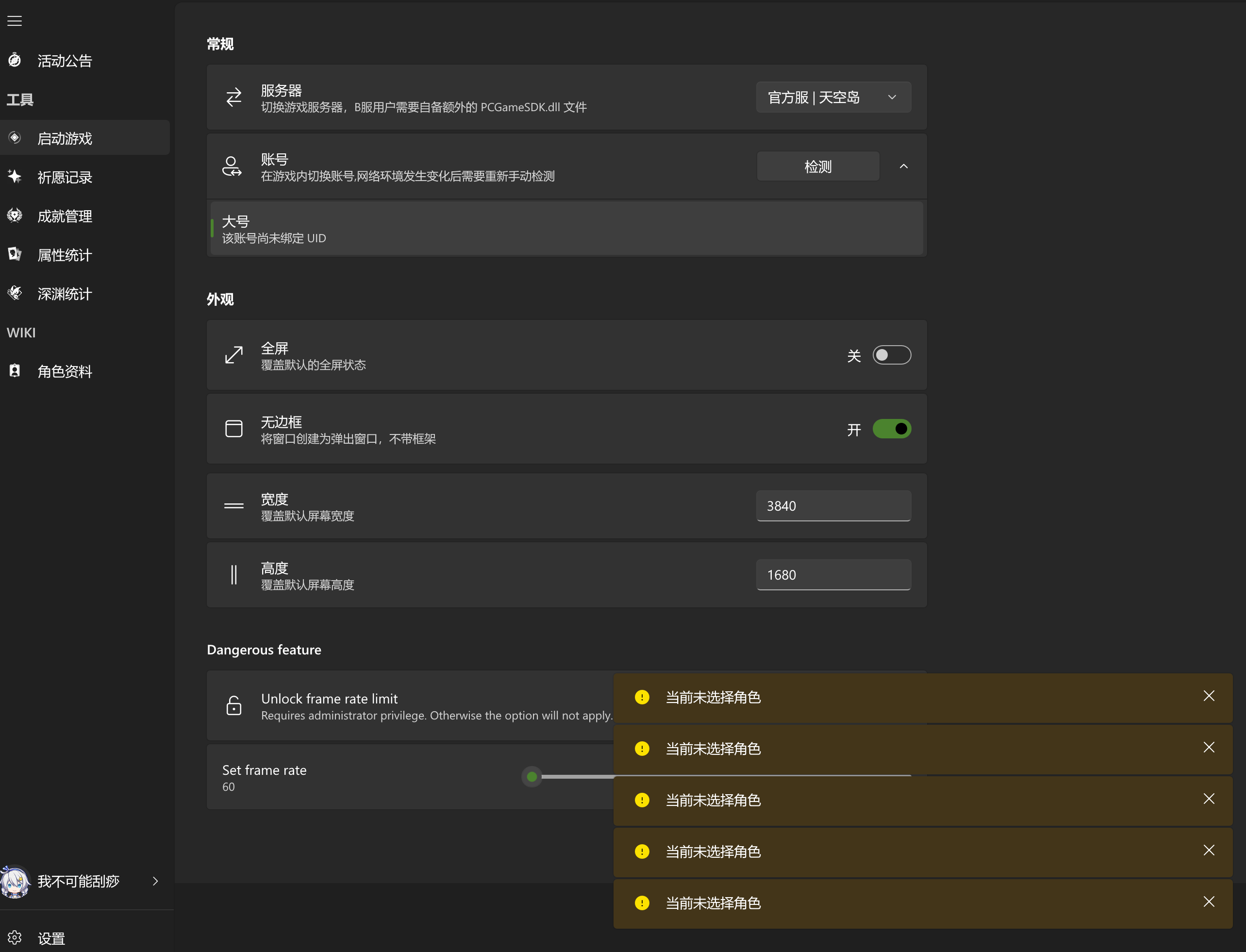The height and width of the screenshot is (952, 1246).
Task: Open 祈愿记录 via its star icon
Action: (x=15, y=177)
